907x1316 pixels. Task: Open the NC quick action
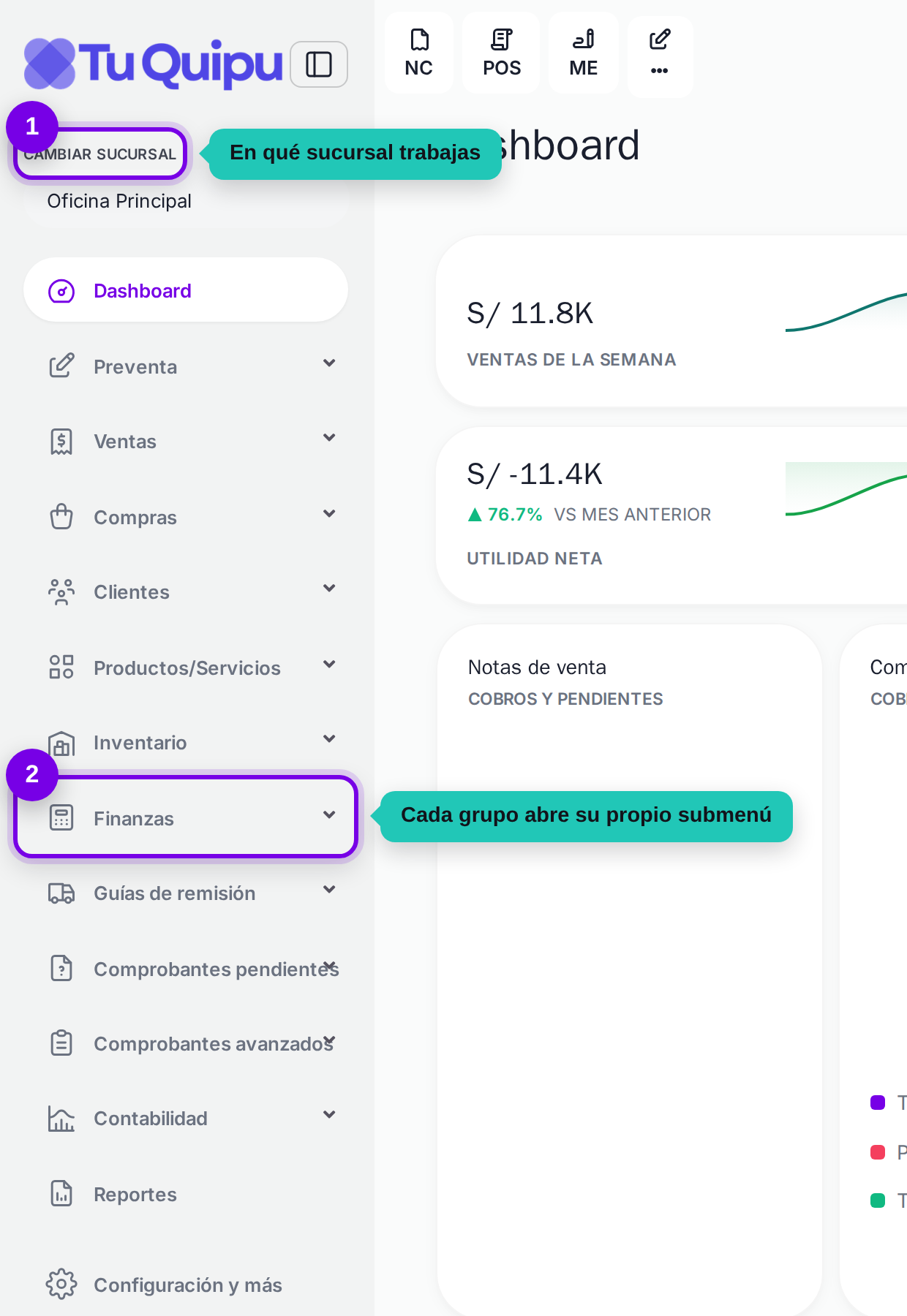click(419, 53)
